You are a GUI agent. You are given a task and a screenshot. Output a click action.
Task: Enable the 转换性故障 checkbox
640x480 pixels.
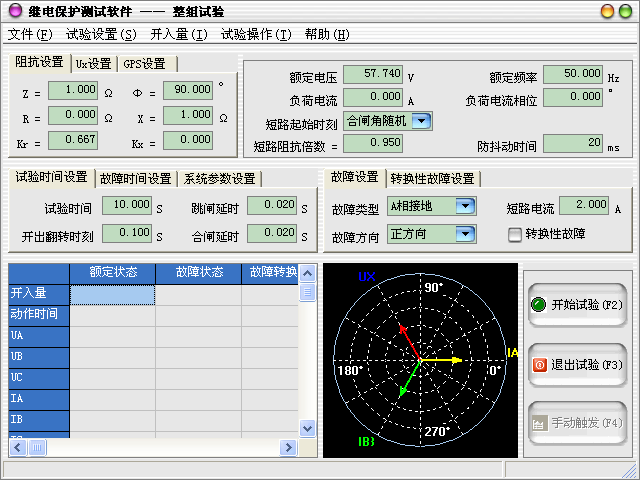click(x=515, y=234)
